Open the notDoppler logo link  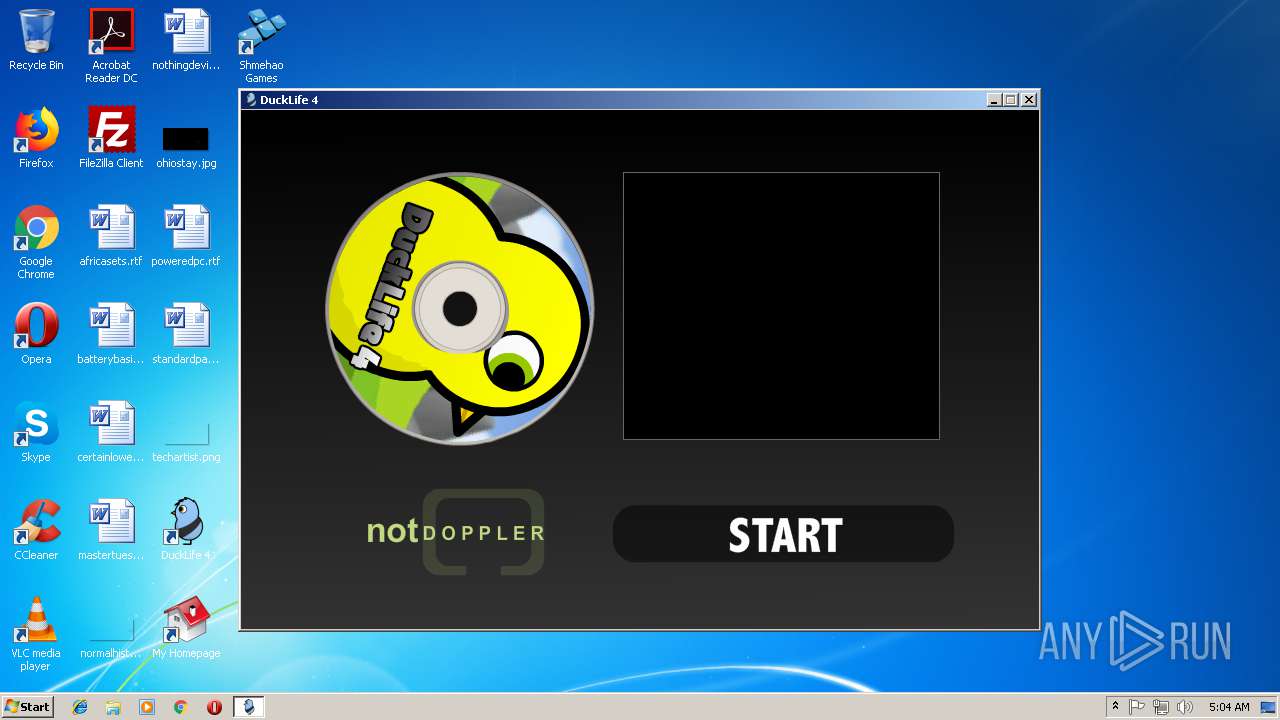(456, 532)
